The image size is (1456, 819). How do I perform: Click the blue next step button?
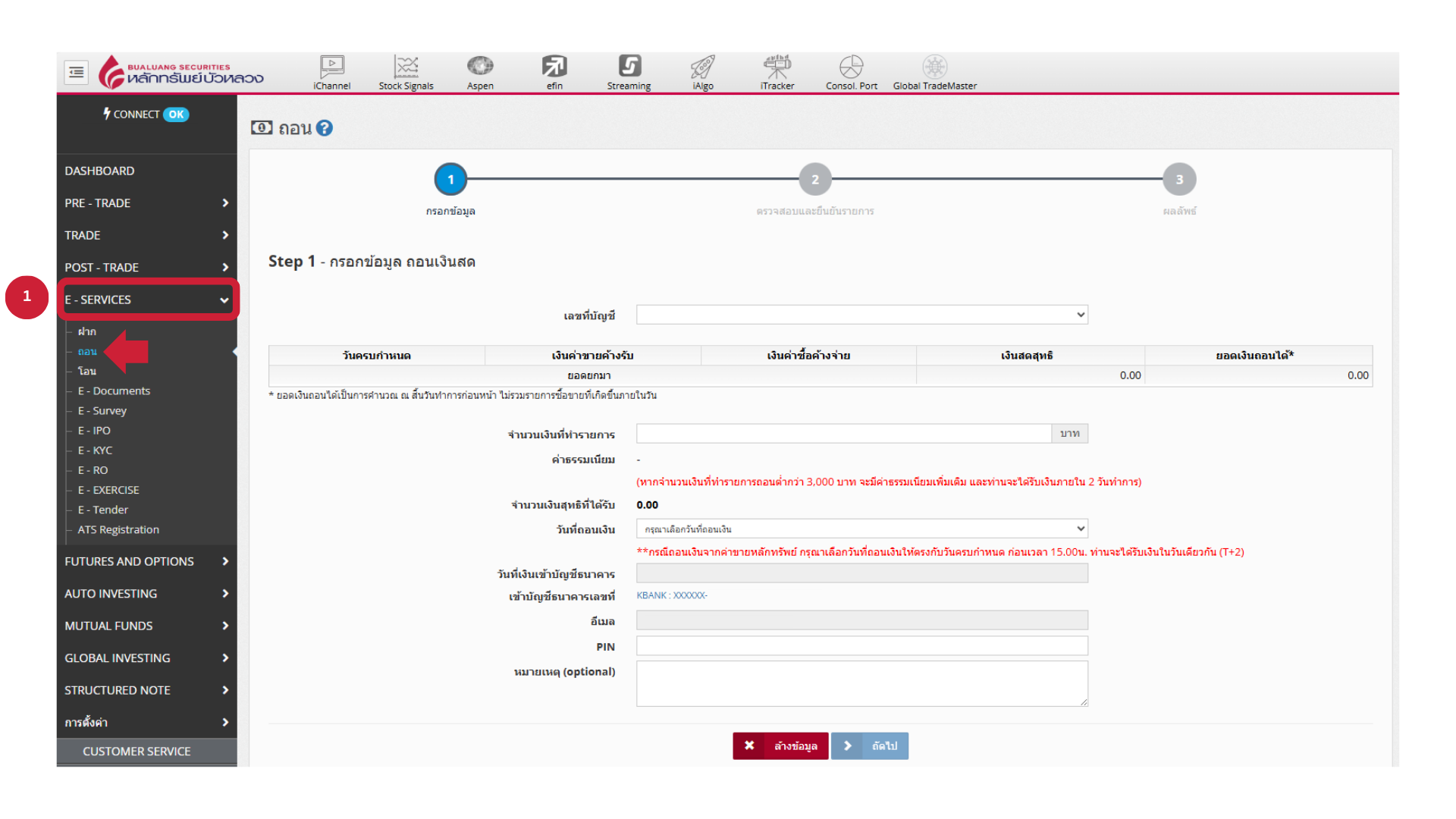click(x=870, y=745)
